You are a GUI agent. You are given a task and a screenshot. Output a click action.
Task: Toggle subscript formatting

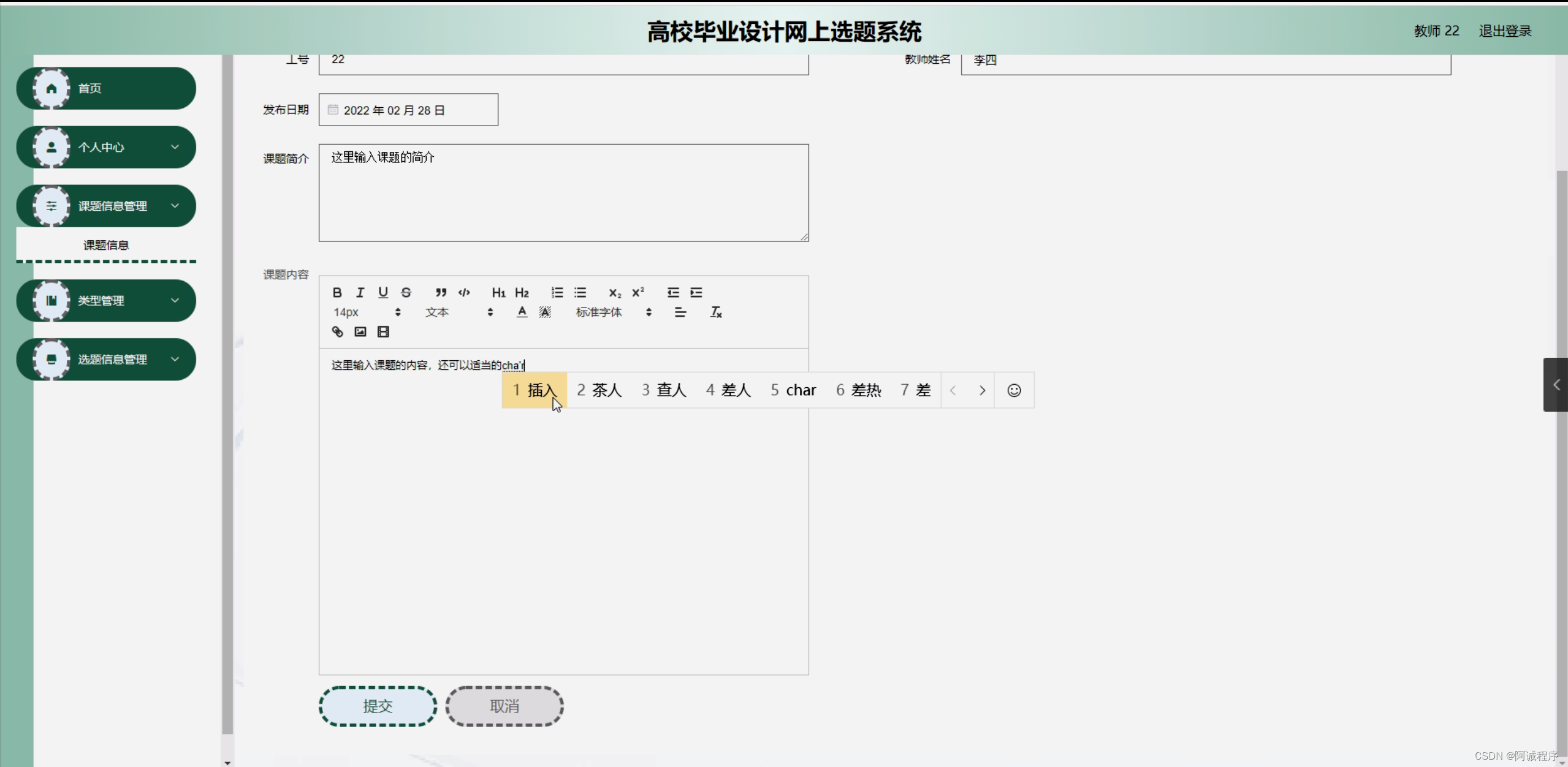(615, 292)
